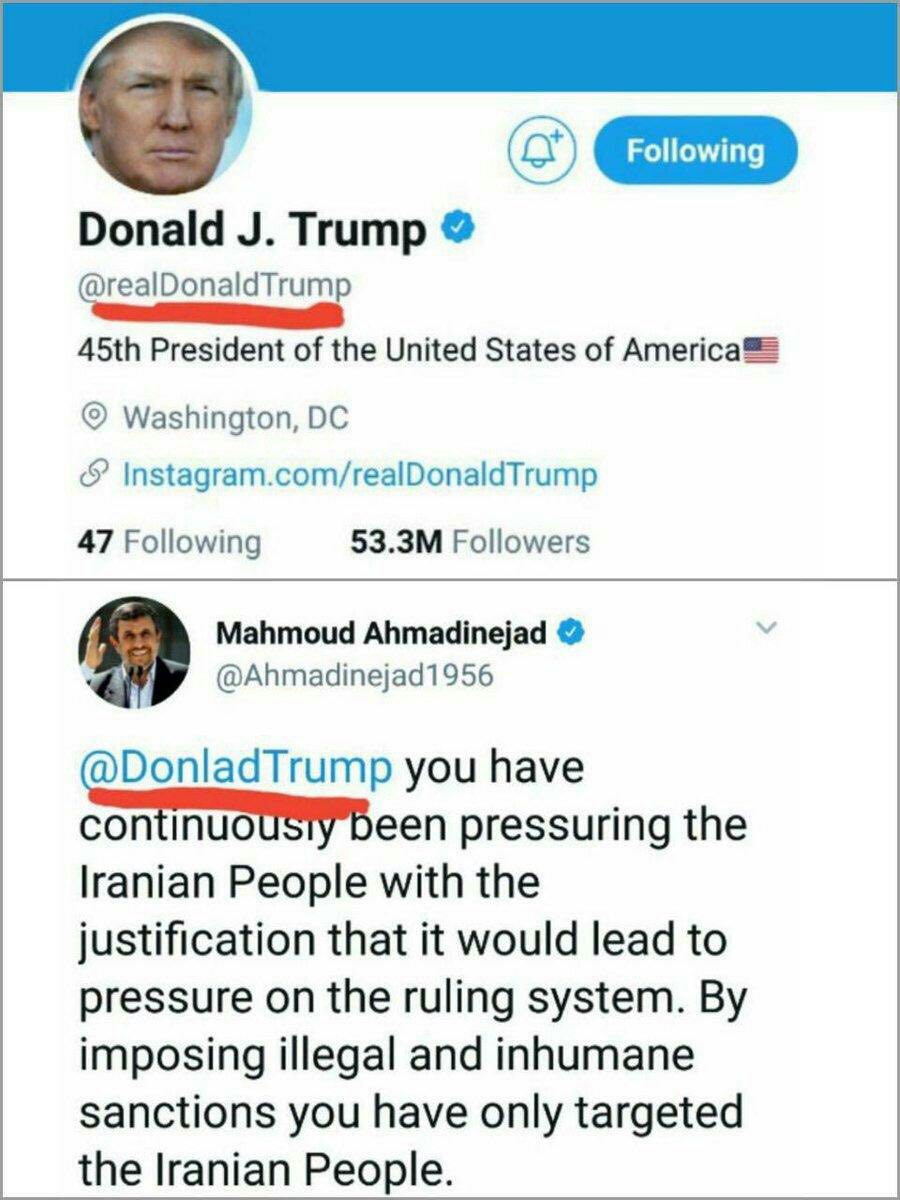Toggle the Following button
The height and width of the screenshot is (1200, 900).
696,151
